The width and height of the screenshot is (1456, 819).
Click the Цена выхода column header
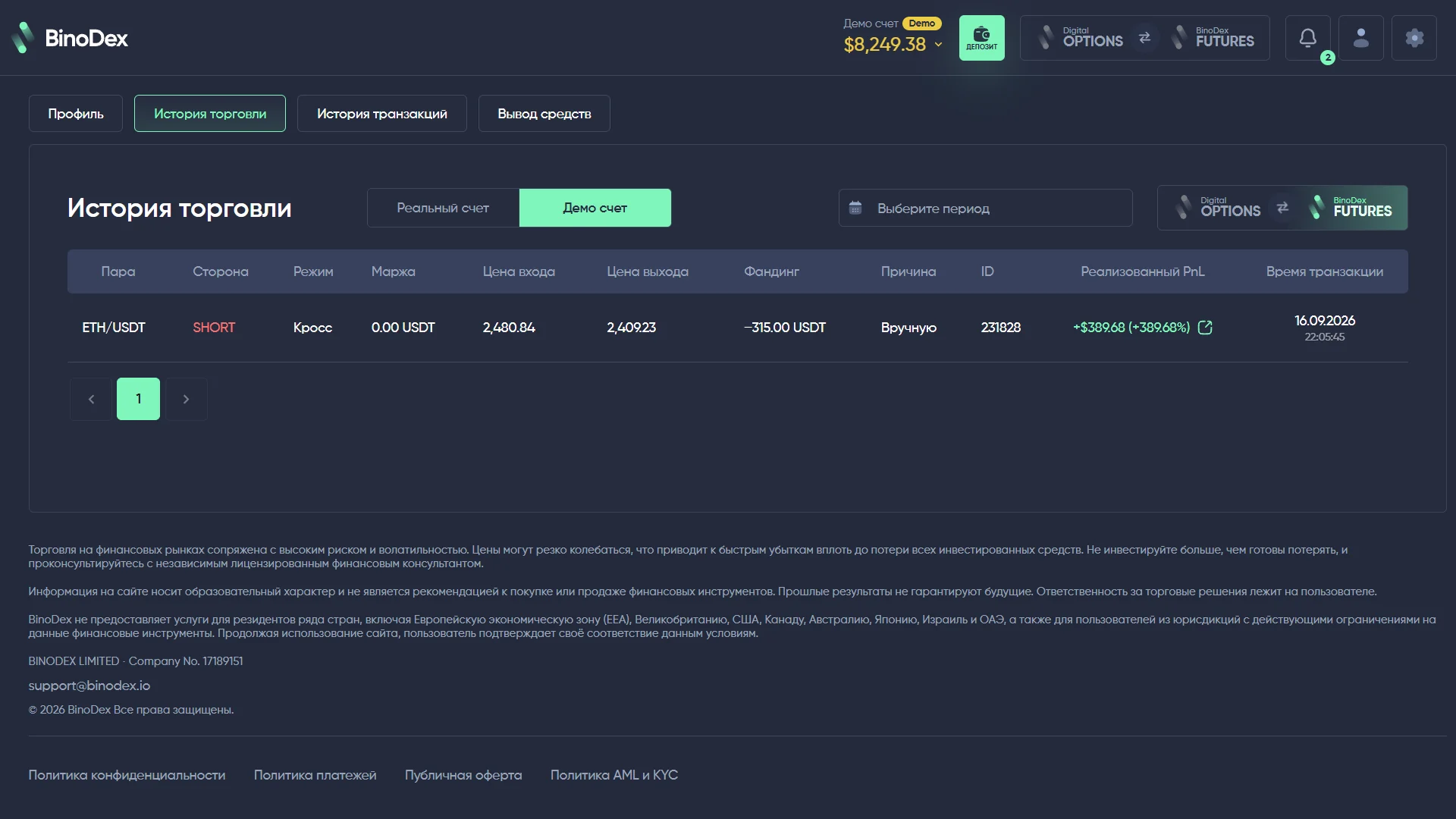(648, 271)
